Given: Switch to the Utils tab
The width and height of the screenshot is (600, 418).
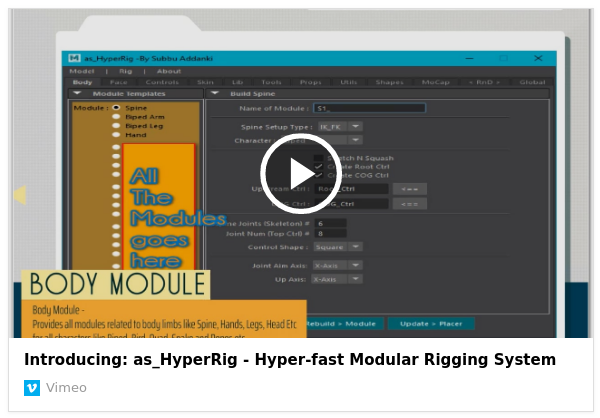Looking at the screenshot, I should [349, 82].
